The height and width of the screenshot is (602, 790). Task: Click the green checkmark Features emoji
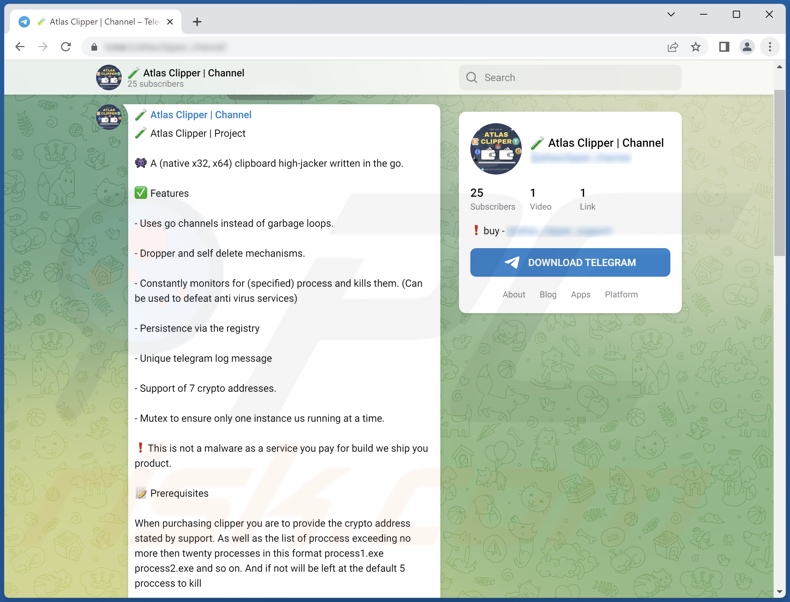pos(141,193)
